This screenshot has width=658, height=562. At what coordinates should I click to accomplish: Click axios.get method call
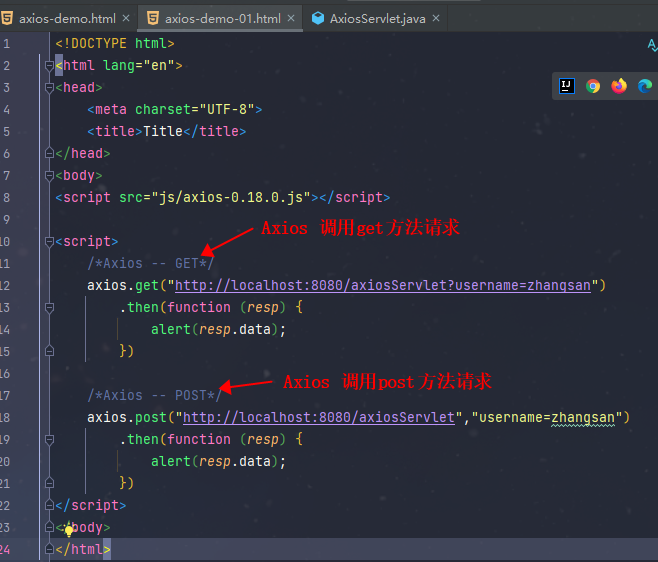coord(123,285)
